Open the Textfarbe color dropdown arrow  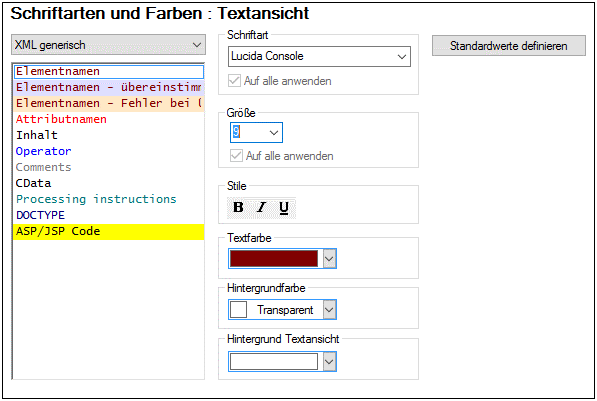click(x=329, y=259)
